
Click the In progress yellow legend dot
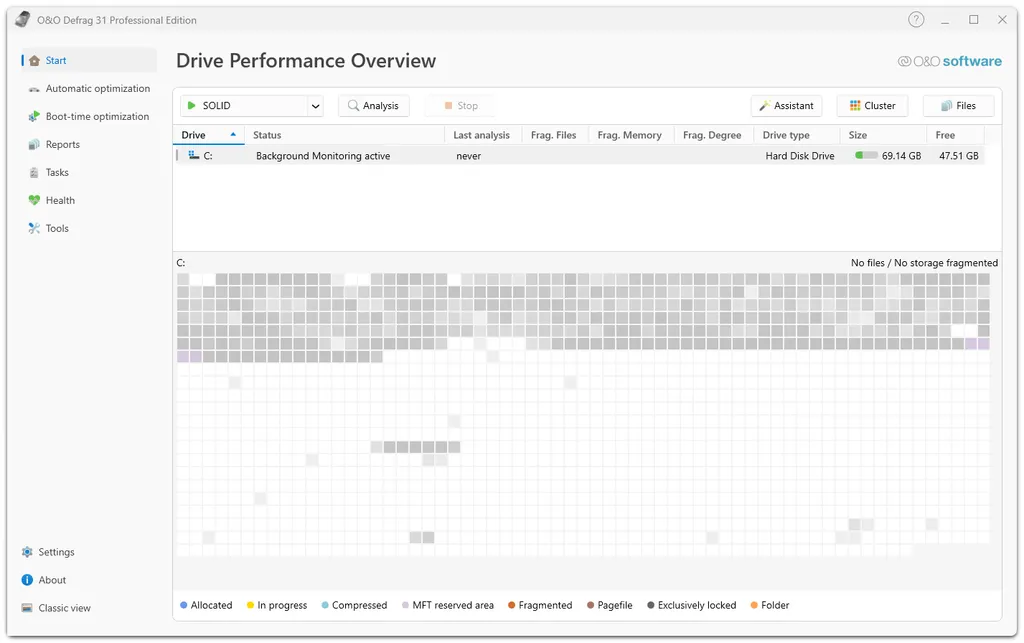click(x=250, y=605)
